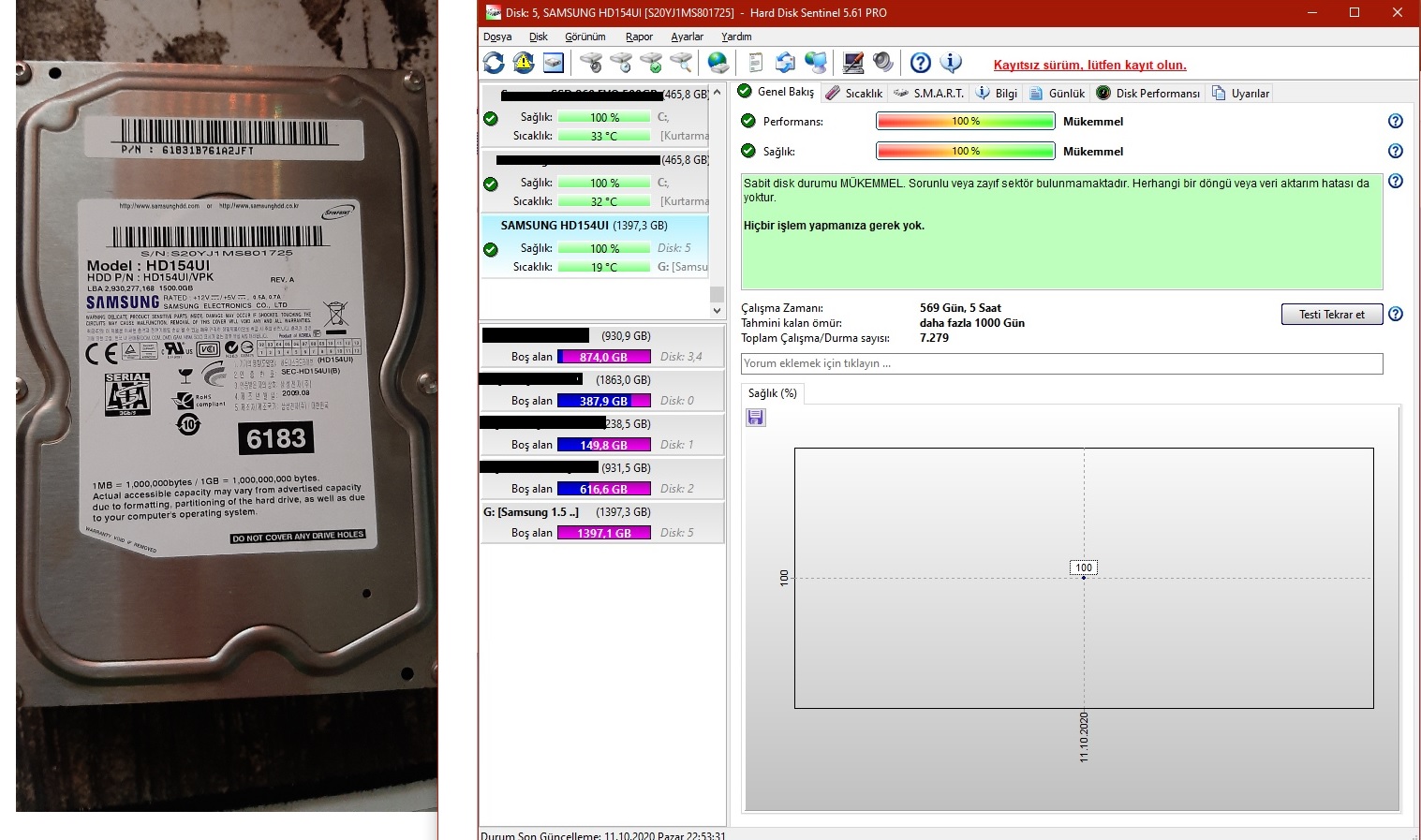This screenshot has width=1421, height=840.
Task: Click the floppy save icon above health graph
Action: (756, 418)
